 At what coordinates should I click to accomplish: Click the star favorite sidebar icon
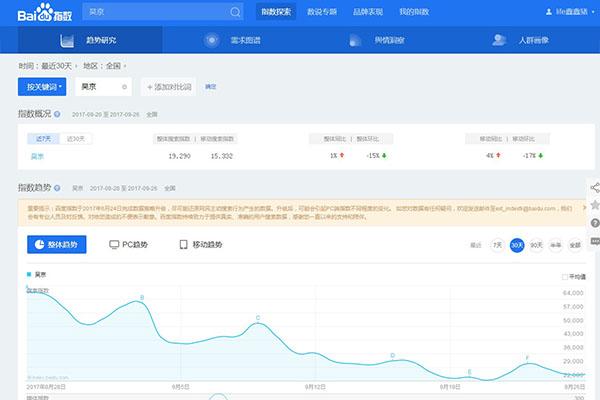pyautogui.click(x=594, y=205)
